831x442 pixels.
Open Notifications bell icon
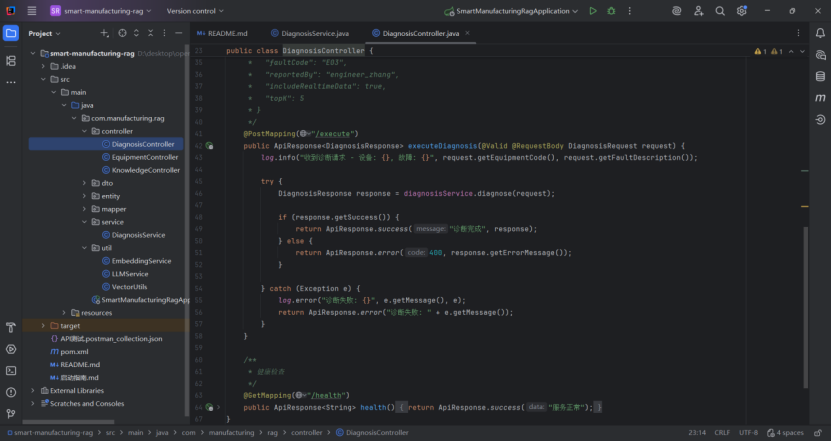click(x=820, y=33)
